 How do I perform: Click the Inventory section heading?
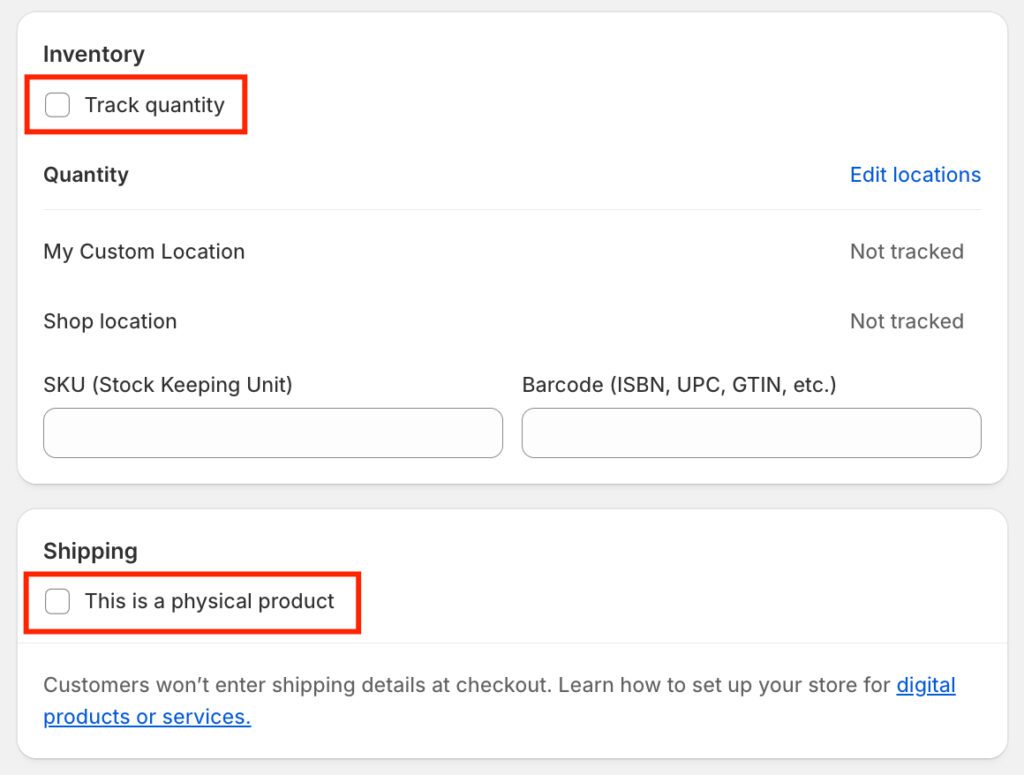coord(94,55)
